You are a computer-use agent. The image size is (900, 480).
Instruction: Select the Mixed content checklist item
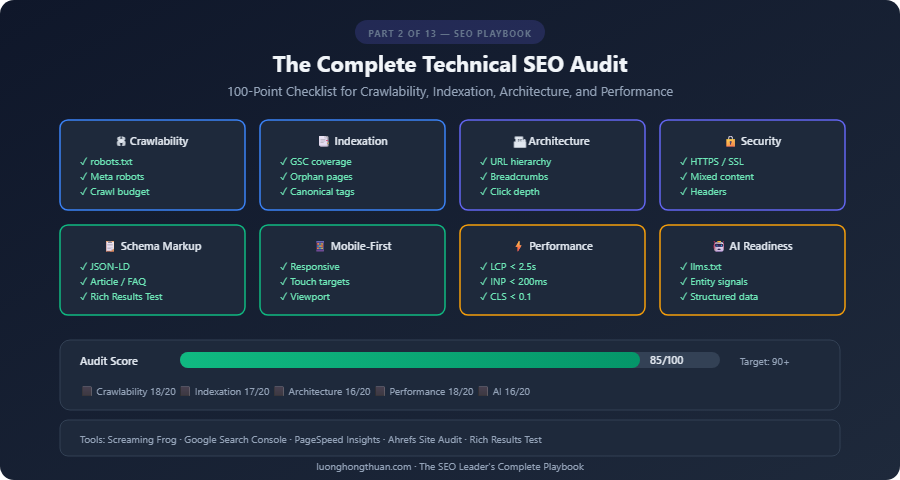(x=717, y=177)
